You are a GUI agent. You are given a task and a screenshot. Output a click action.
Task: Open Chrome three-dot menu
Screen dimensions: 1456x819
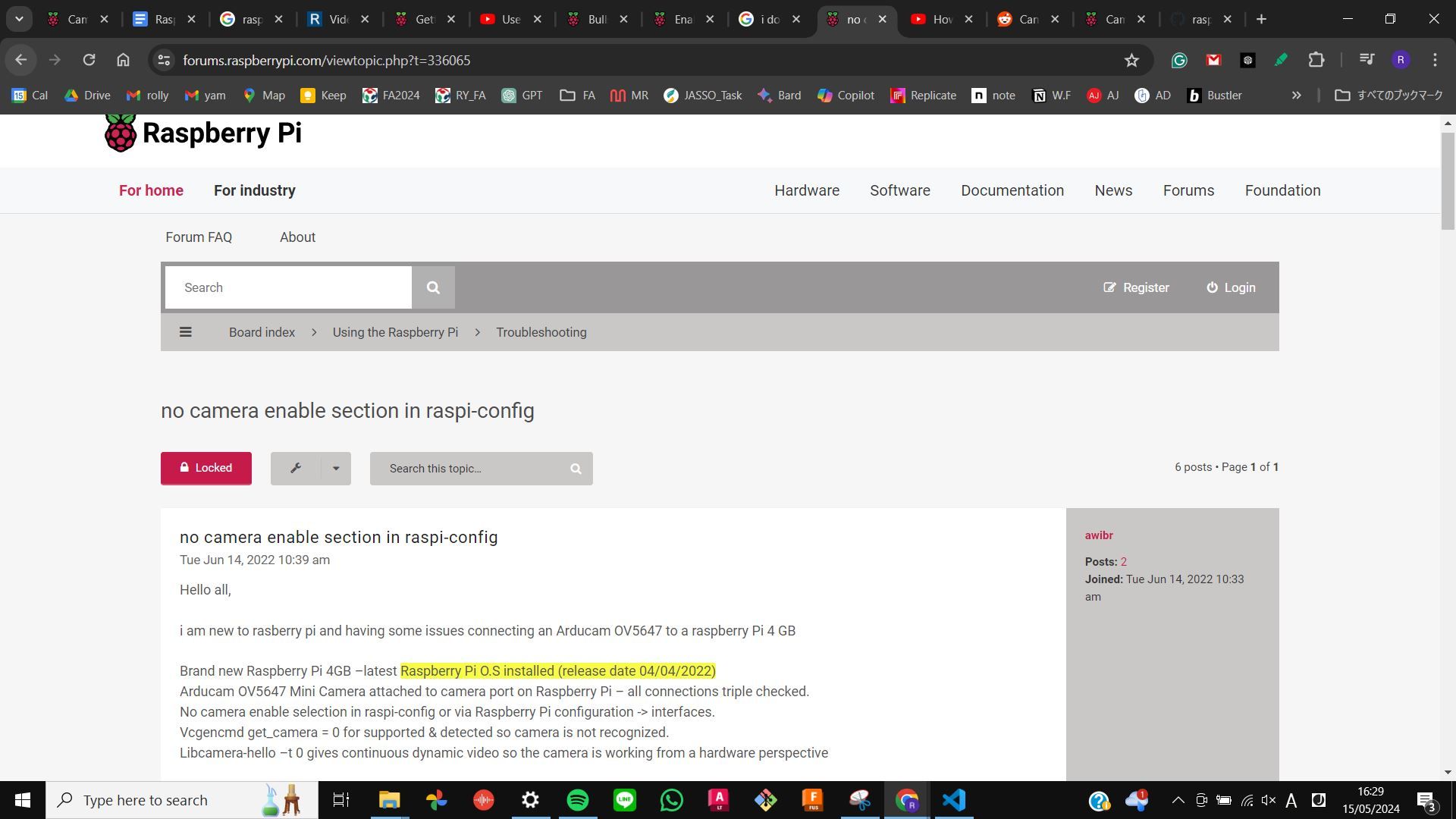(1435, 60)
